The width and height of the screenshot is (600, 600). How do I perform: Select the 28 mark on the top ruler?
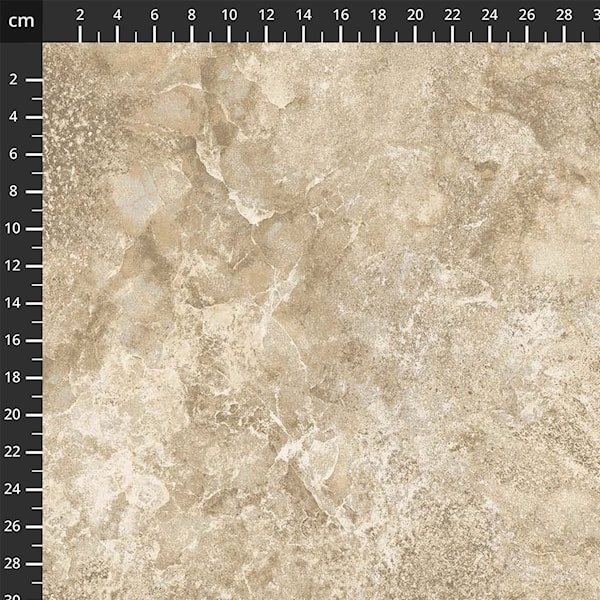564,15
